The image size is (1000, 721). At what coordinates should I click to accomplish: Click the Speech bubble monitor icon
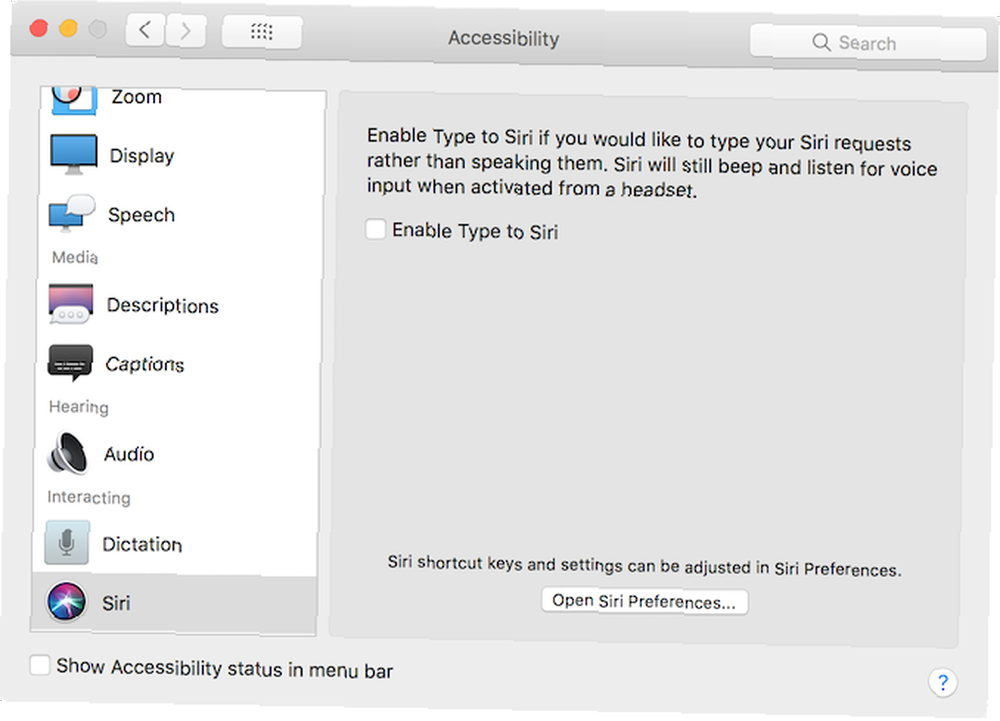[x=72, y=214]
